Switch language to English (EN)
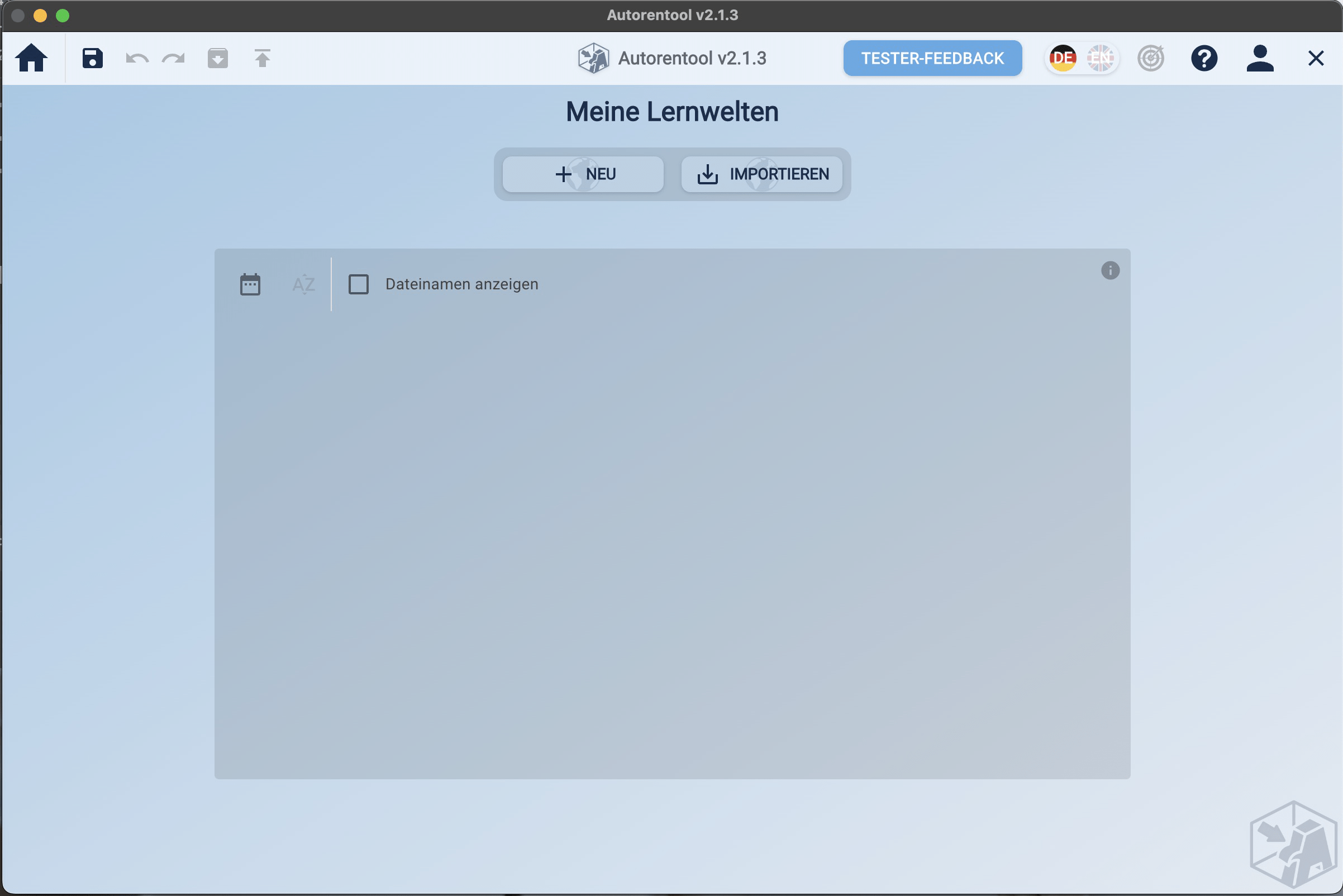 [1100, 58]
